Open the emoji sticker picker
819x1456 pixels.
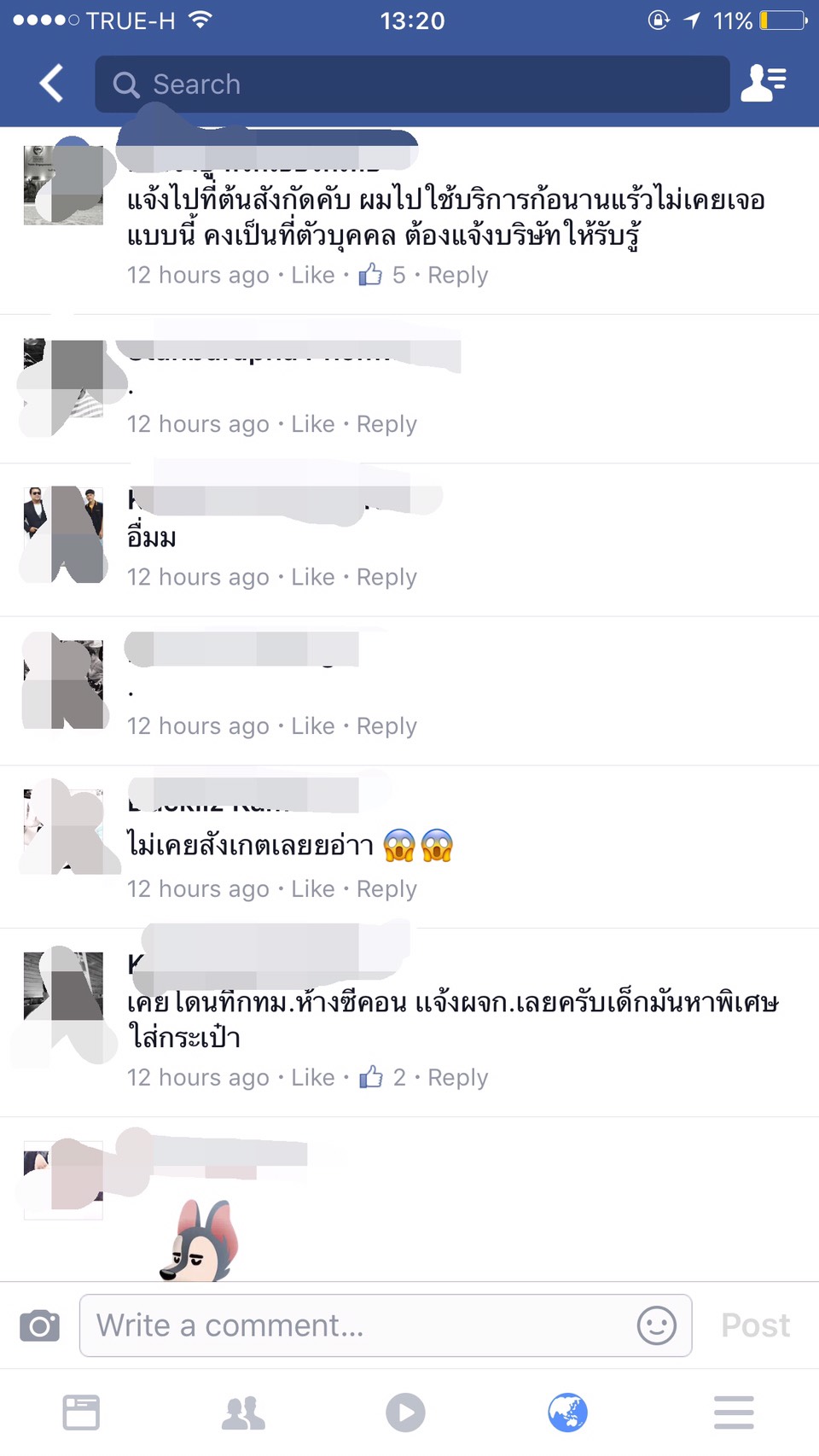click(656, 1325)
